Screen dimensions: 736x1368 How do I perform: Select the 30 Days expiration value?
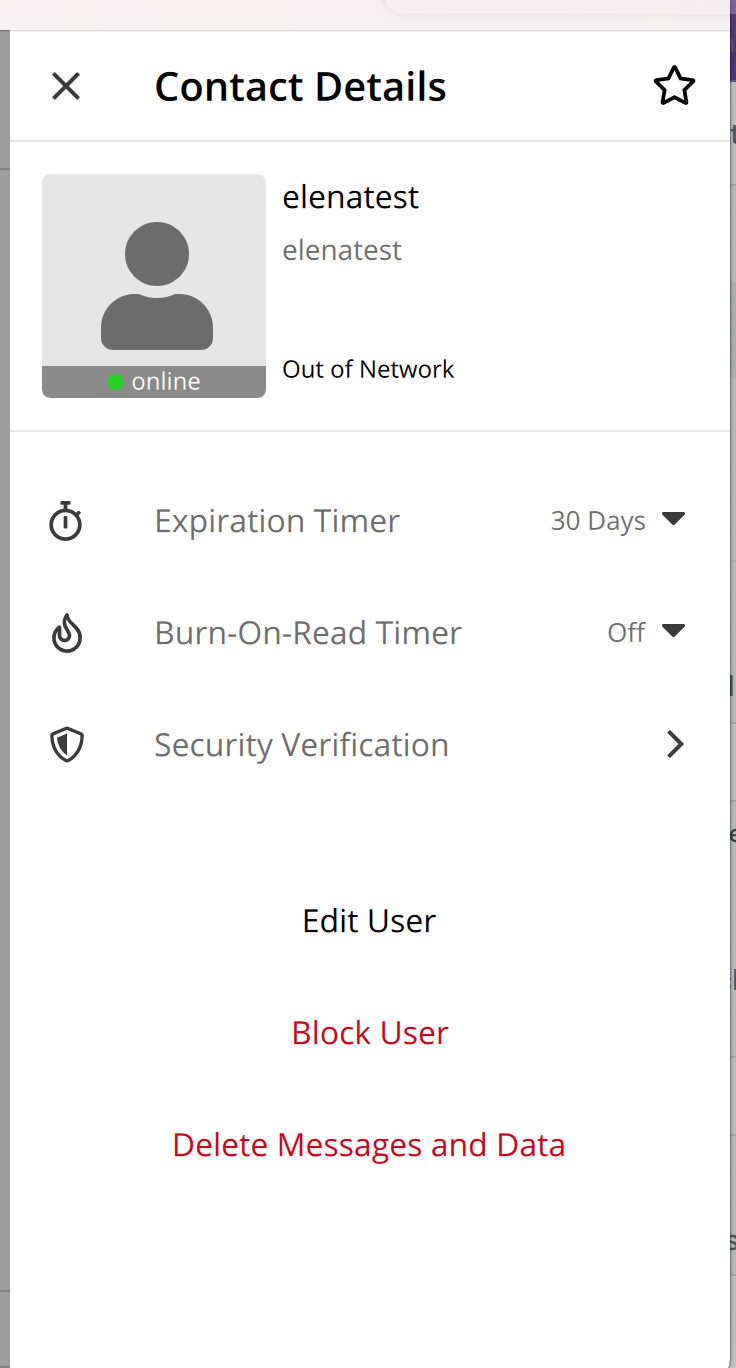point(598,521)
